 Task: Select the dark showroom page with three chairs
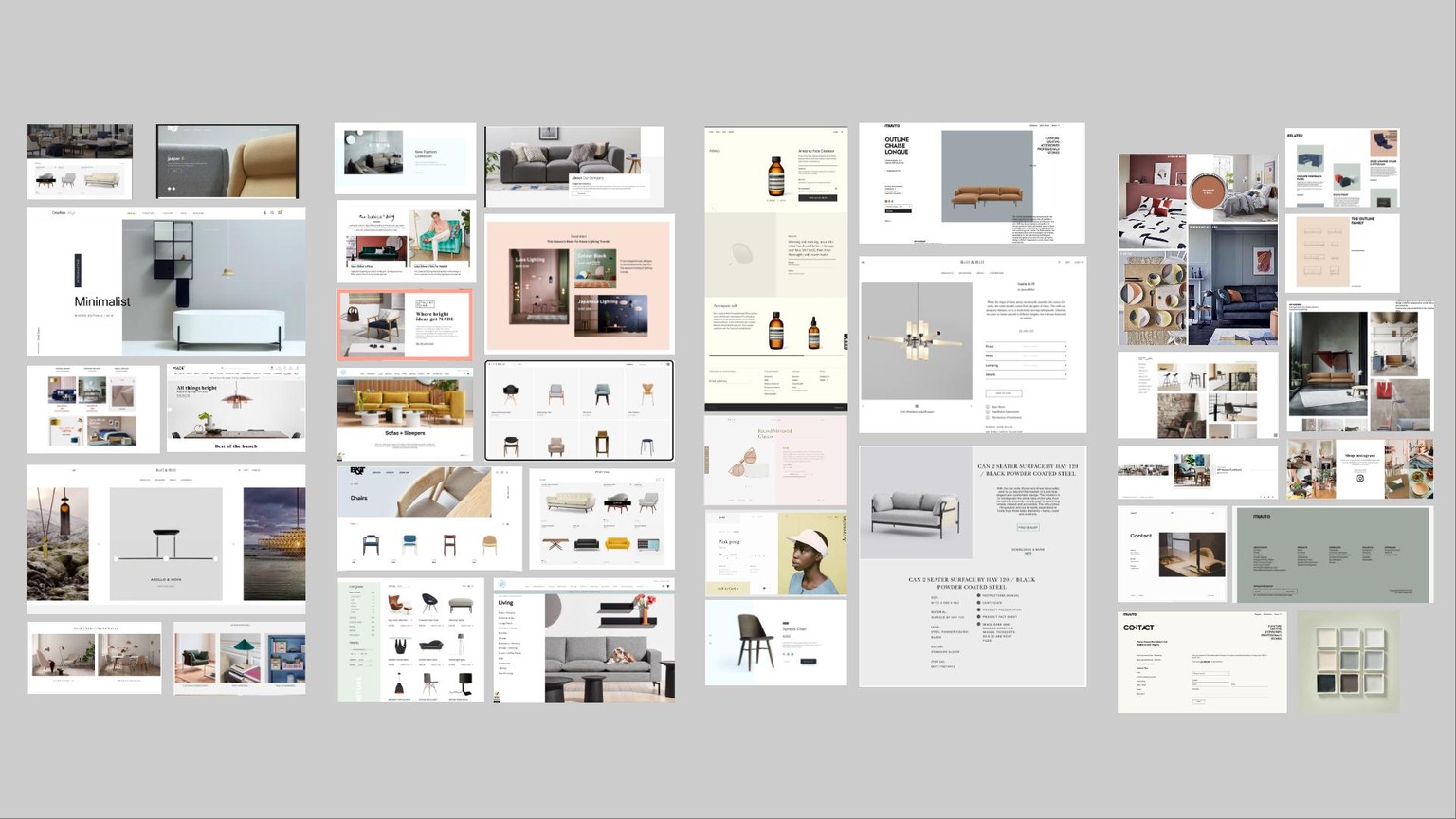(x=80, y=161)
